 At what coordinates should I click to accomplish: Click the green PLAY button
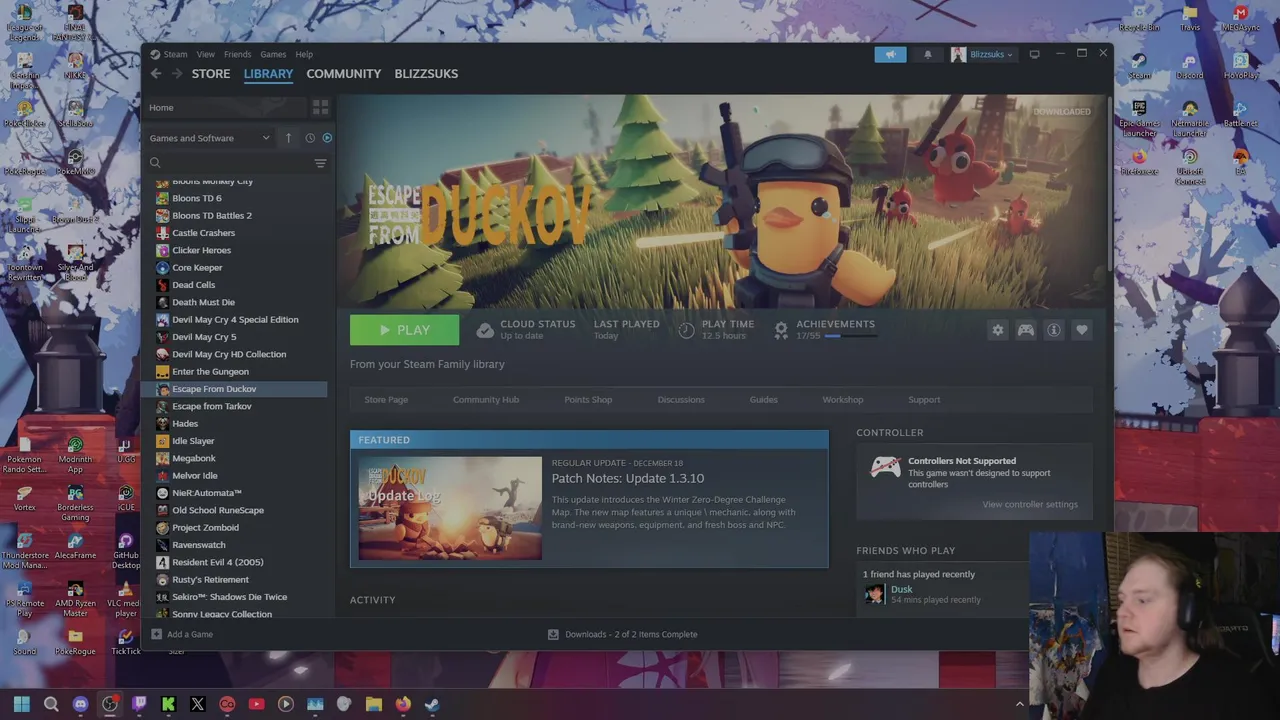(x=404, y=330)
